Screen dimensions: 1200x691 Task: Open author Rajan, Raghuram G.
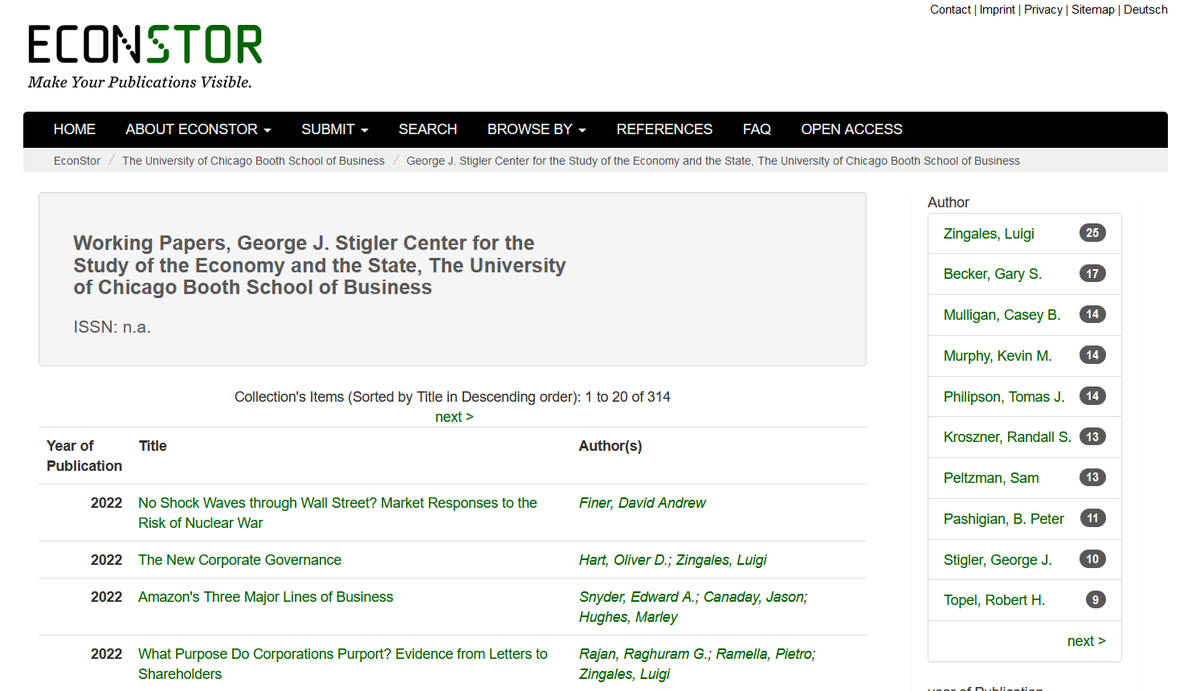(645, 654)
